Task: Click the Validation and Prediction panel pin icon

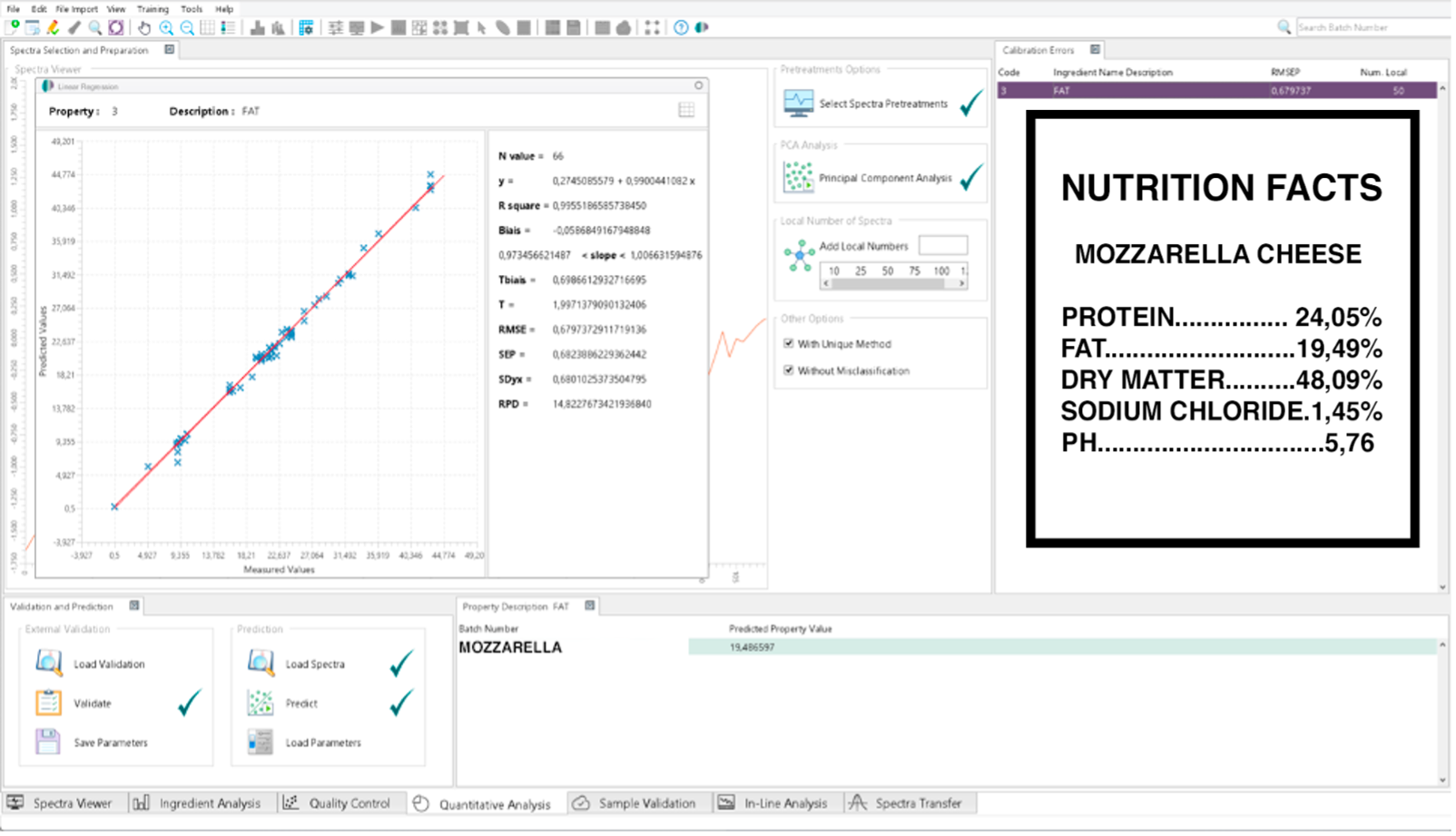Action: point(134,605)
